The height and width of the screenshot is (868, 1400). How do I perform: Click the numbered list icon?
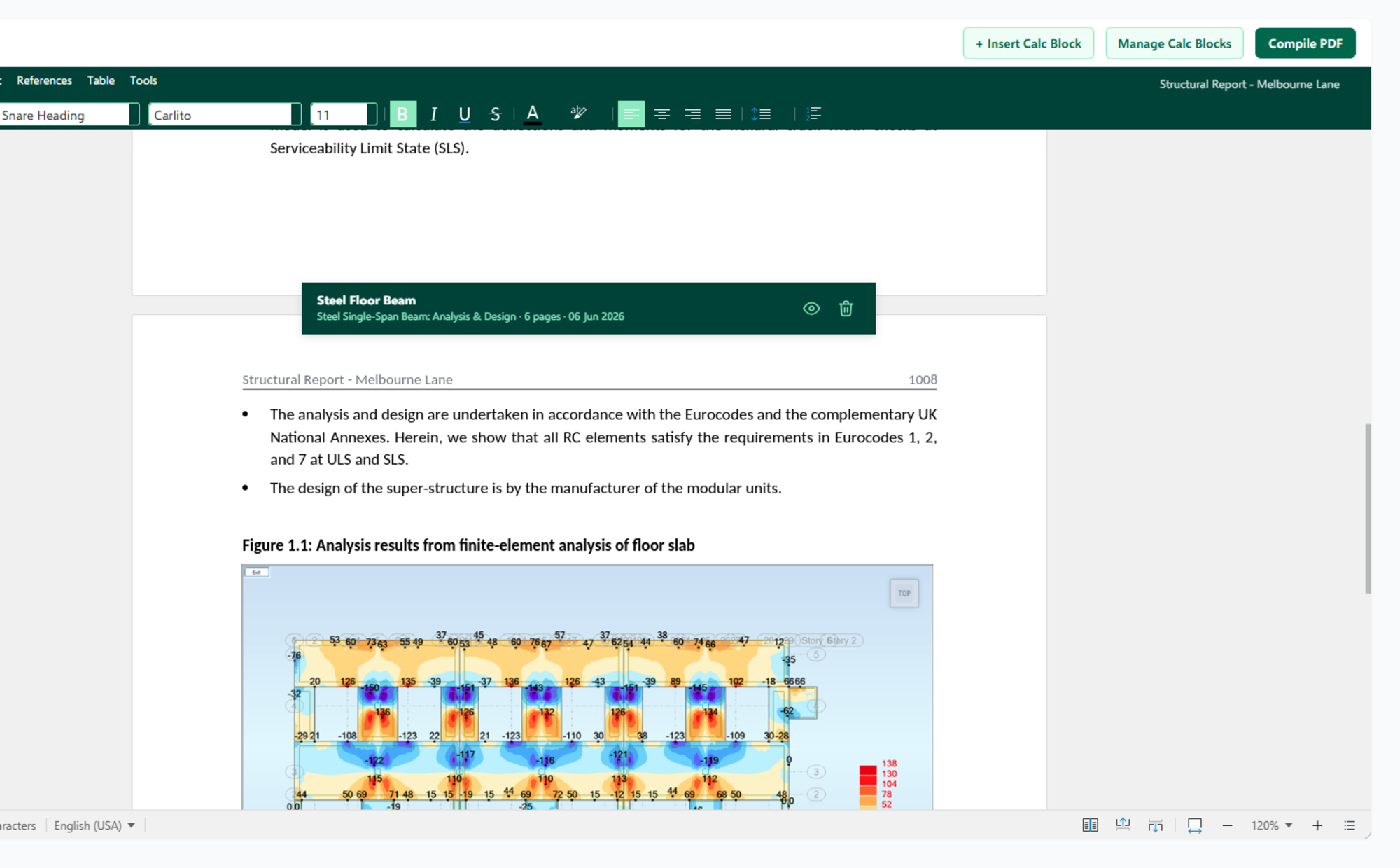(x=813, y=114)
